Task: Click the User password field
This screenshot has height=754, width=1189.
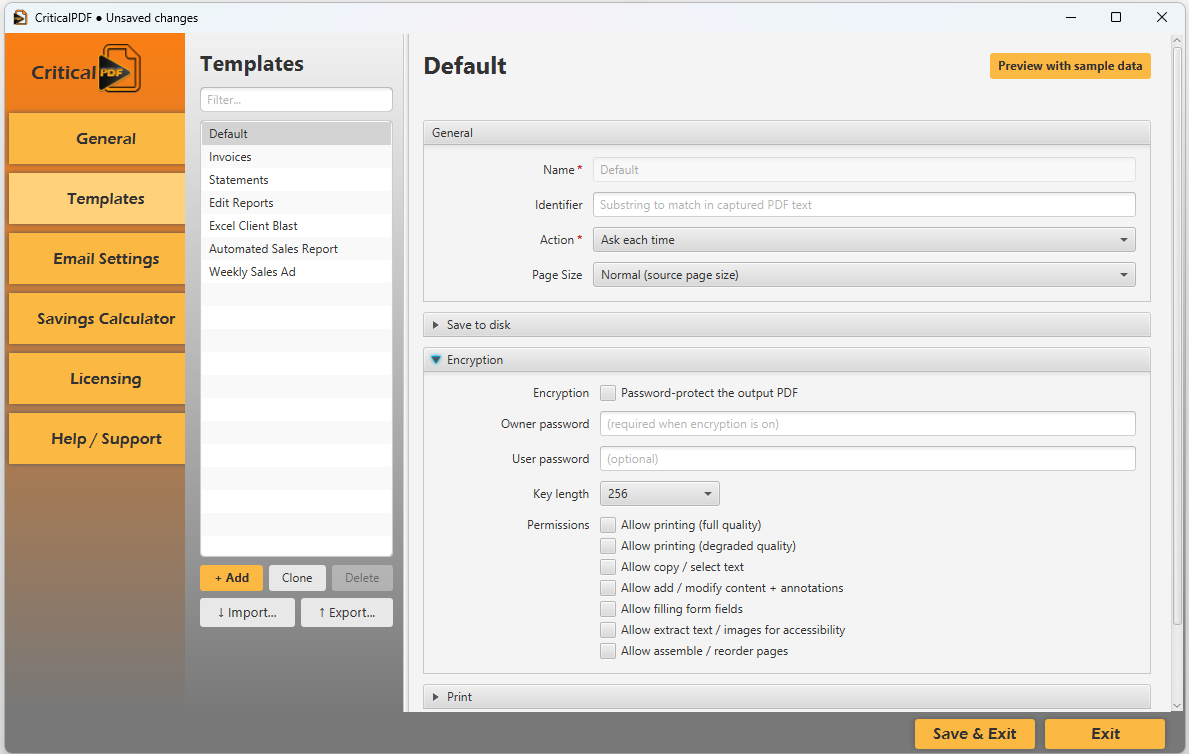Action: tap(867, 459)
